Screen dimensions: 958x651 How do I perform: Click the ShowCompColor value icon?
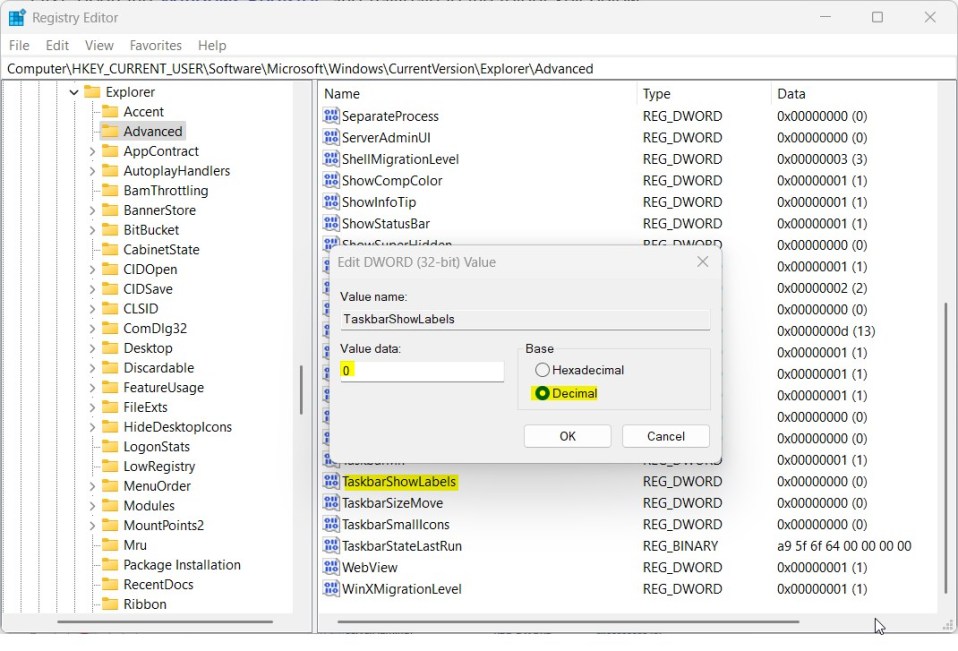tap(331, 181)
